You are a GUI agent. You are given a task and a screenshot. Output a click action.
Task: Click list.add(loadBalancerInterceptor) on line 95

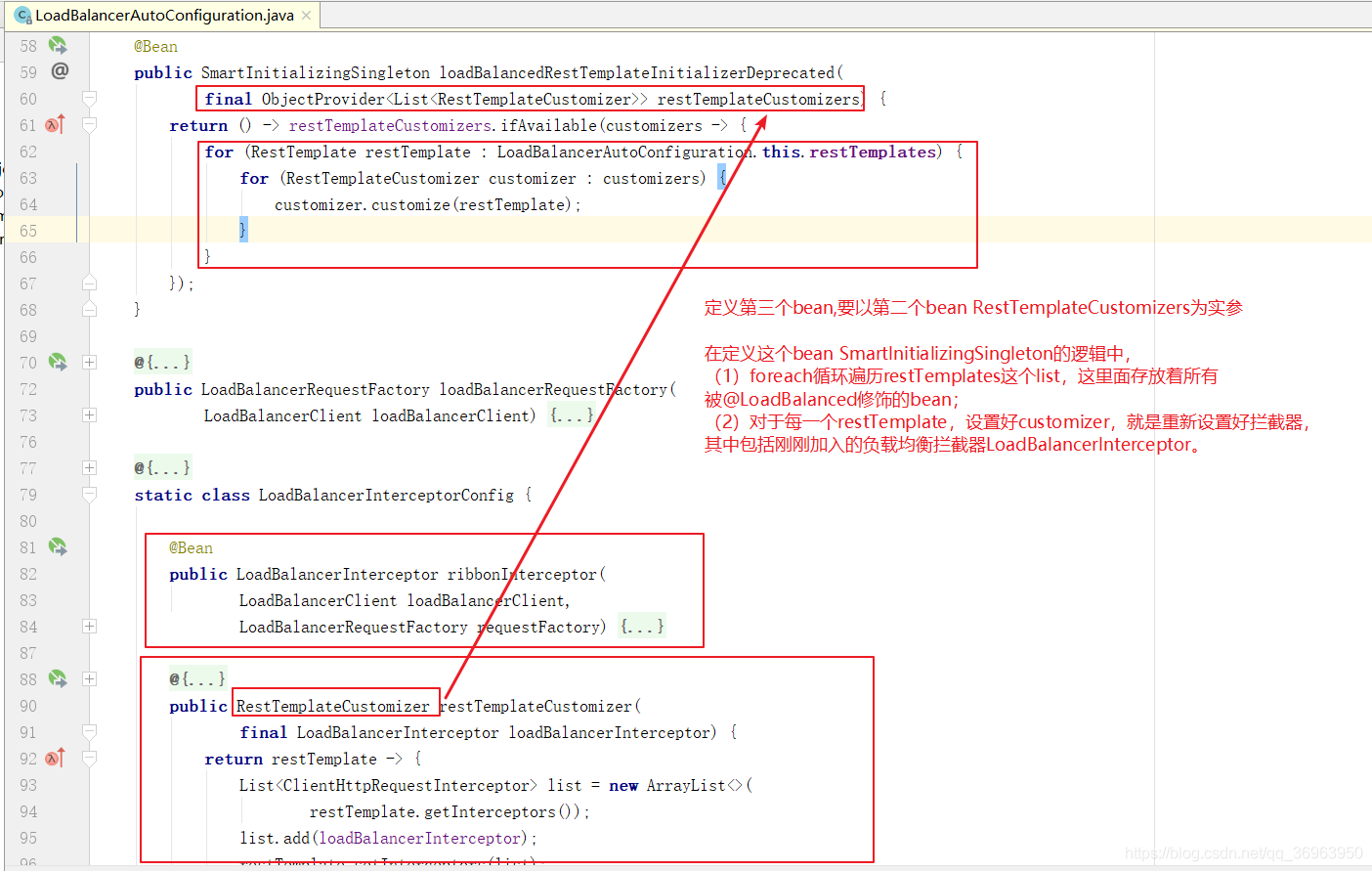pos(384,838)
